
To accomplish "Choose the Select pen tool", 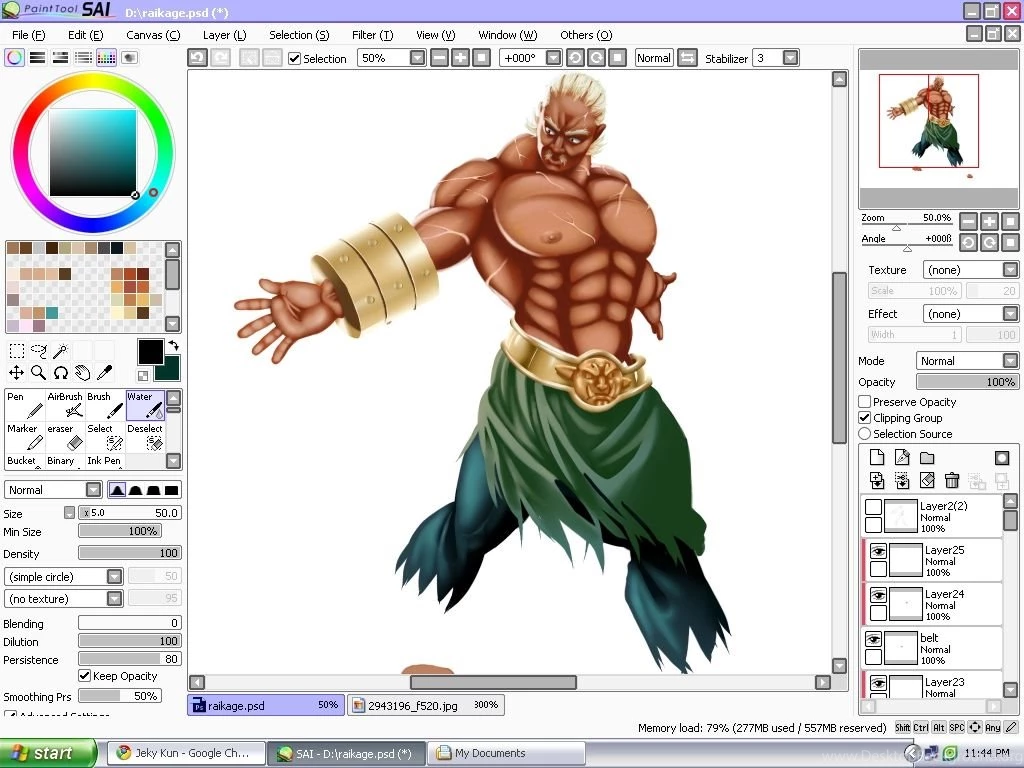I will (x=104, y=437).
